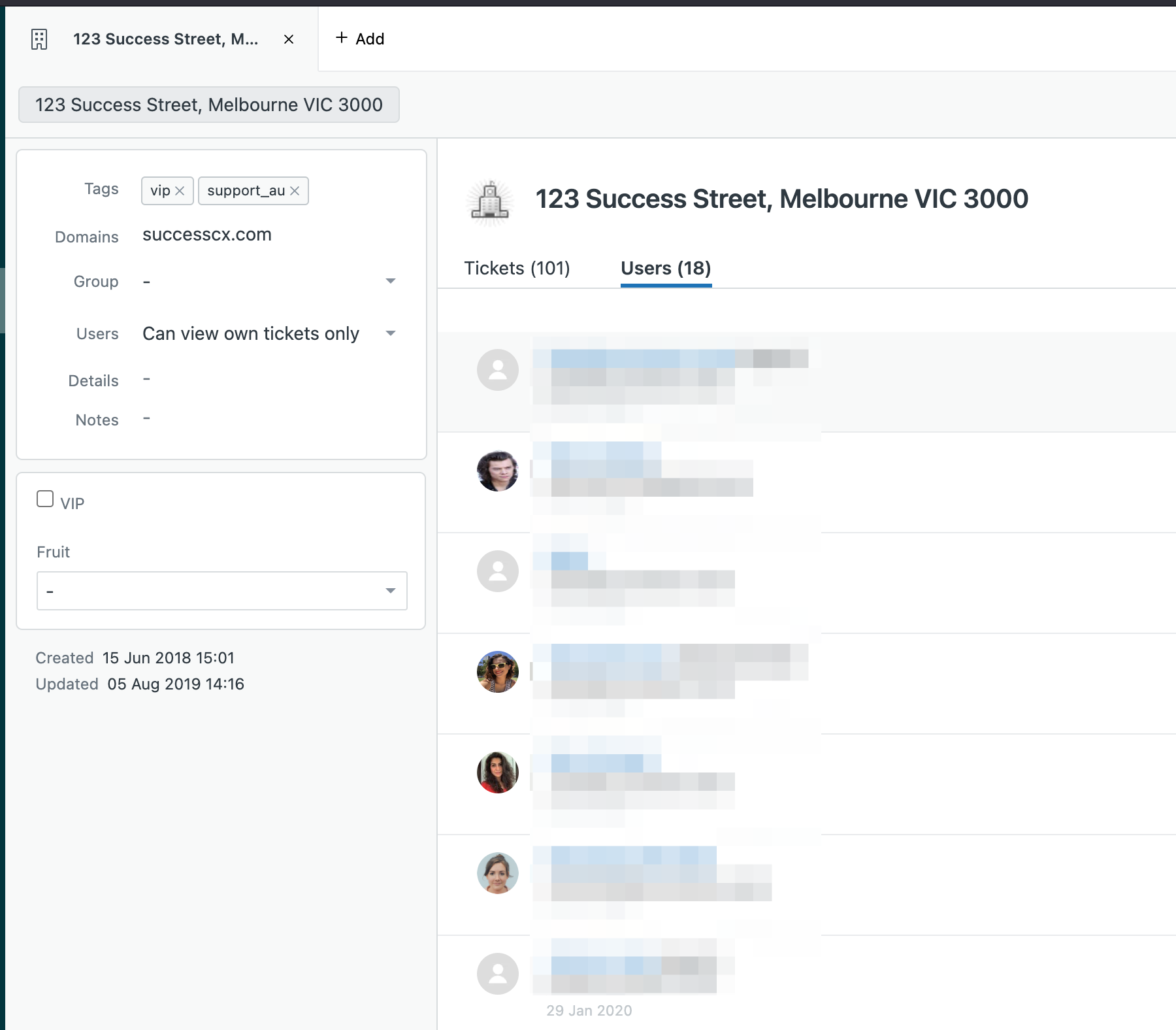Enable the VIP checkbox

(x=45, y=499)
